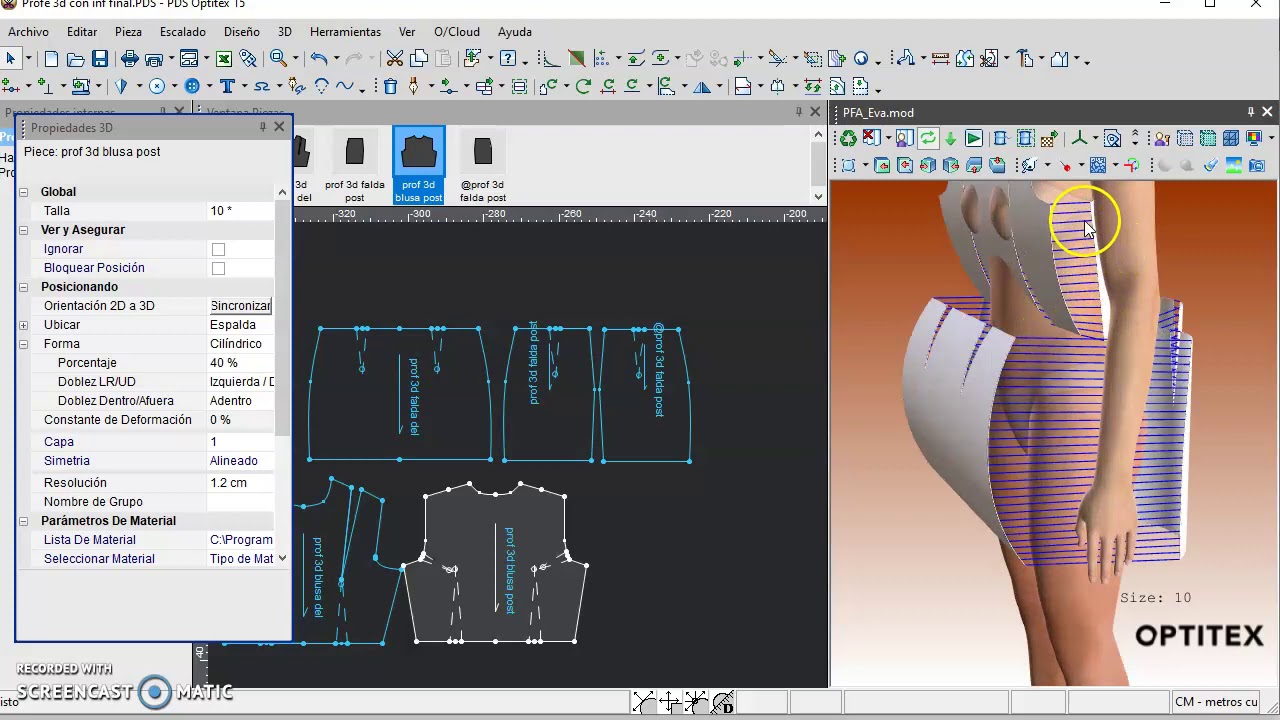Toggle the Ignorar checkbox
Image resolution: width=1280 pixels, height=720 pixels.
(218, 249)
